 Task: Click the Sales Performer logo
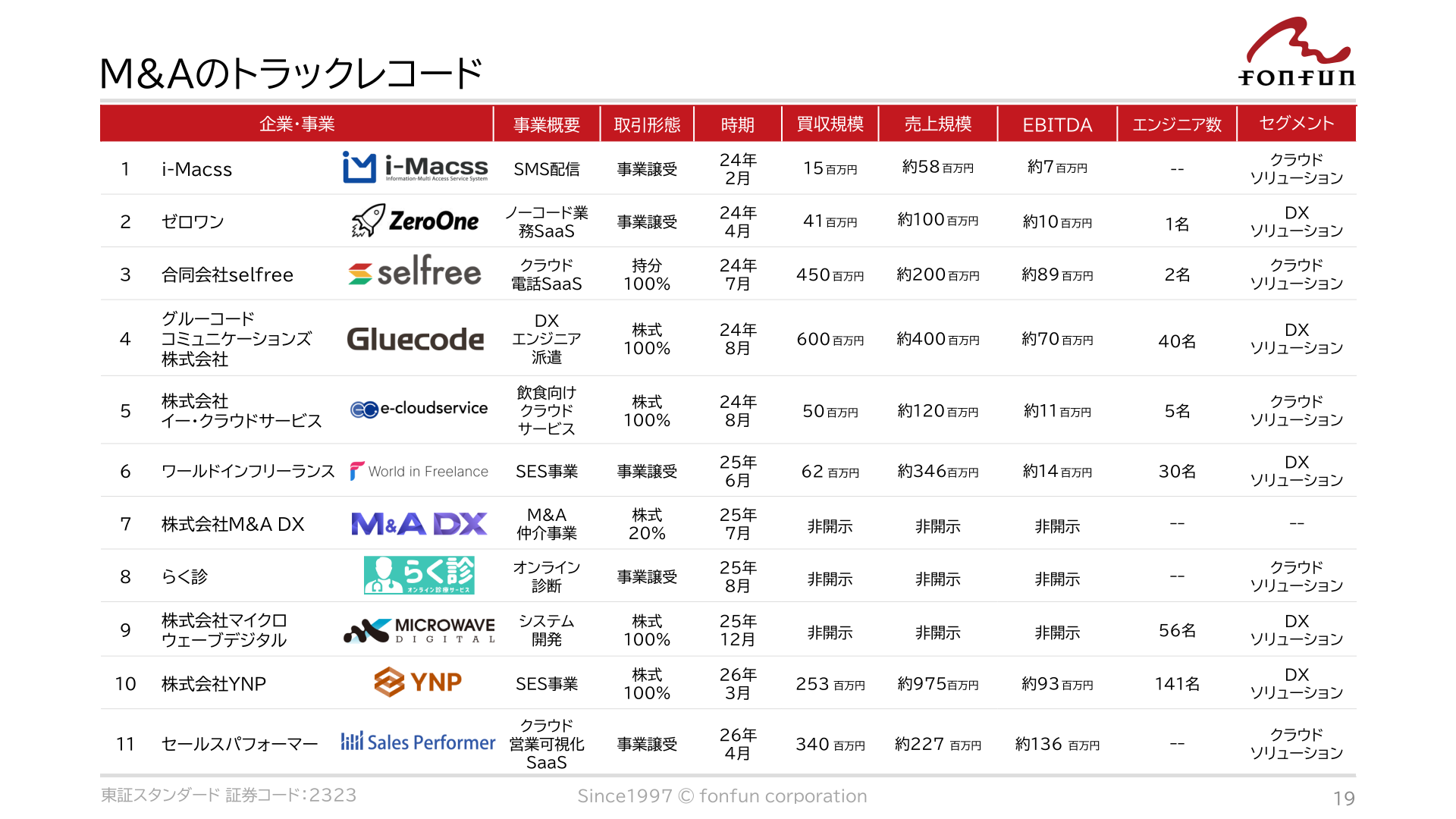click(418, 742)
